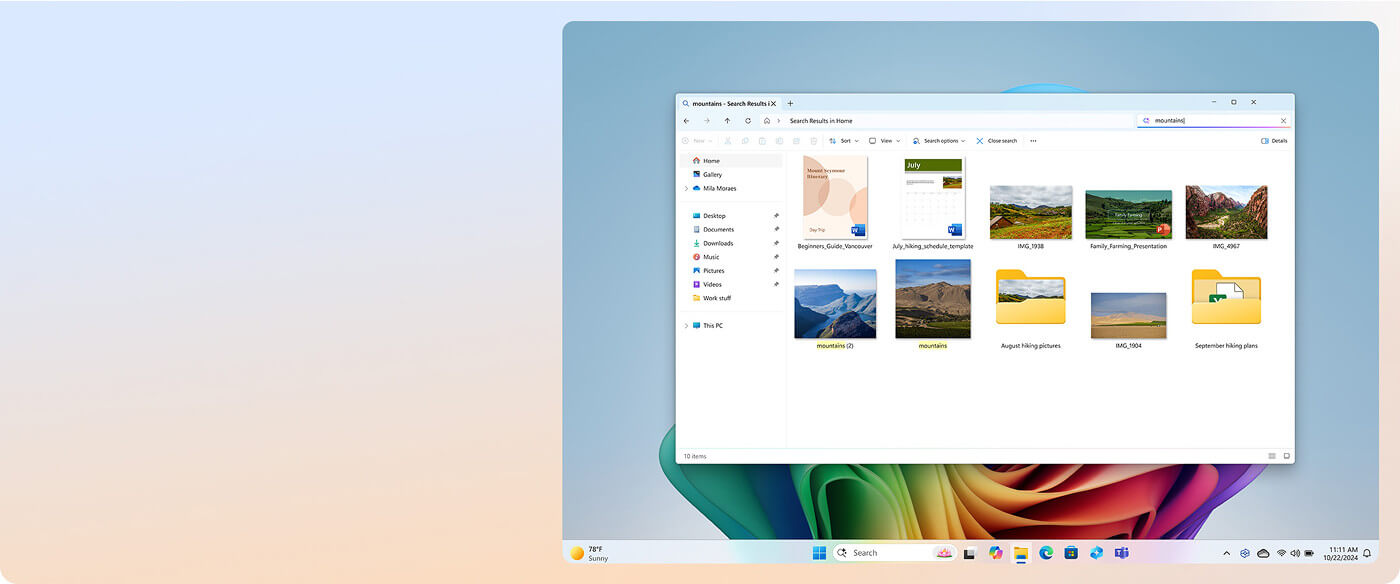
Task: Click the Forward navigation arrow
Action: [707, 121]
